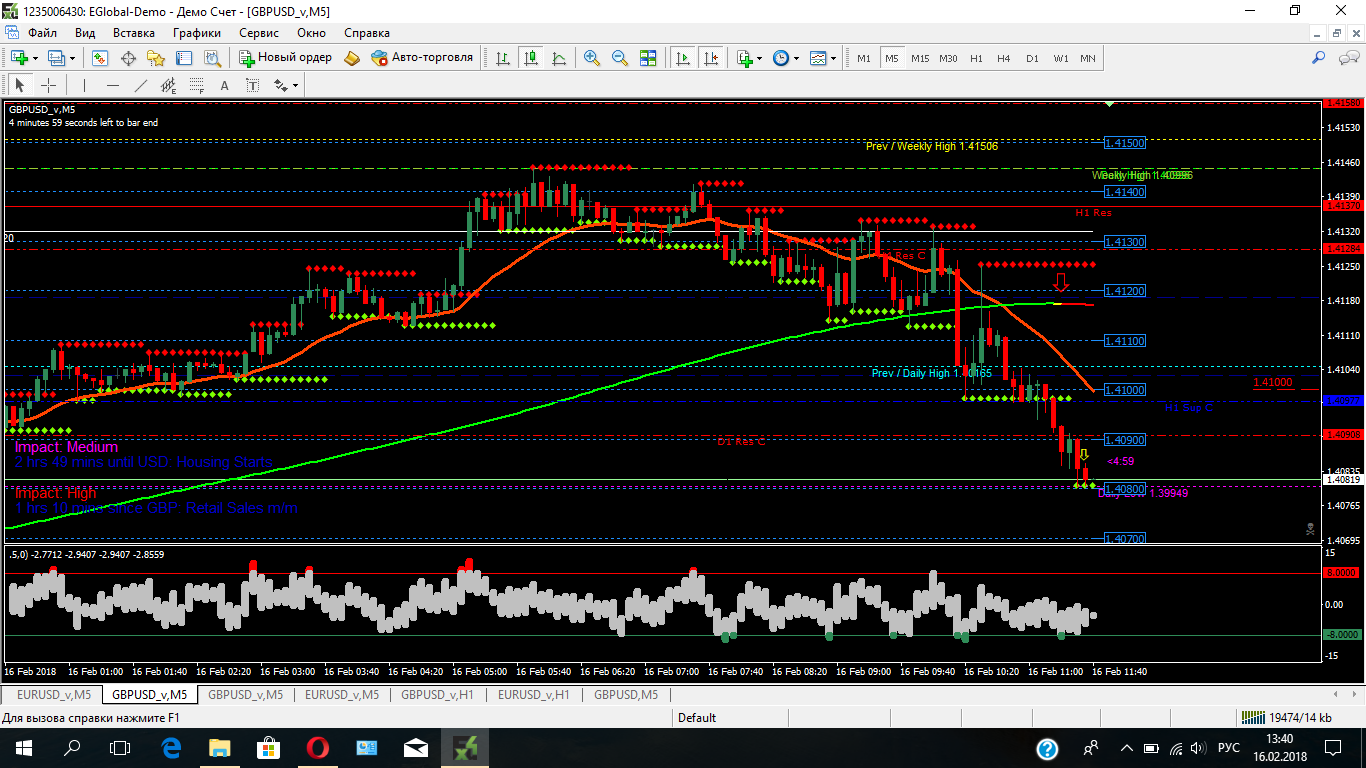Viewport: 1366px width, 768px height.
Task: Open the search magnifier in the toolbar
Action: point(1318,58)
